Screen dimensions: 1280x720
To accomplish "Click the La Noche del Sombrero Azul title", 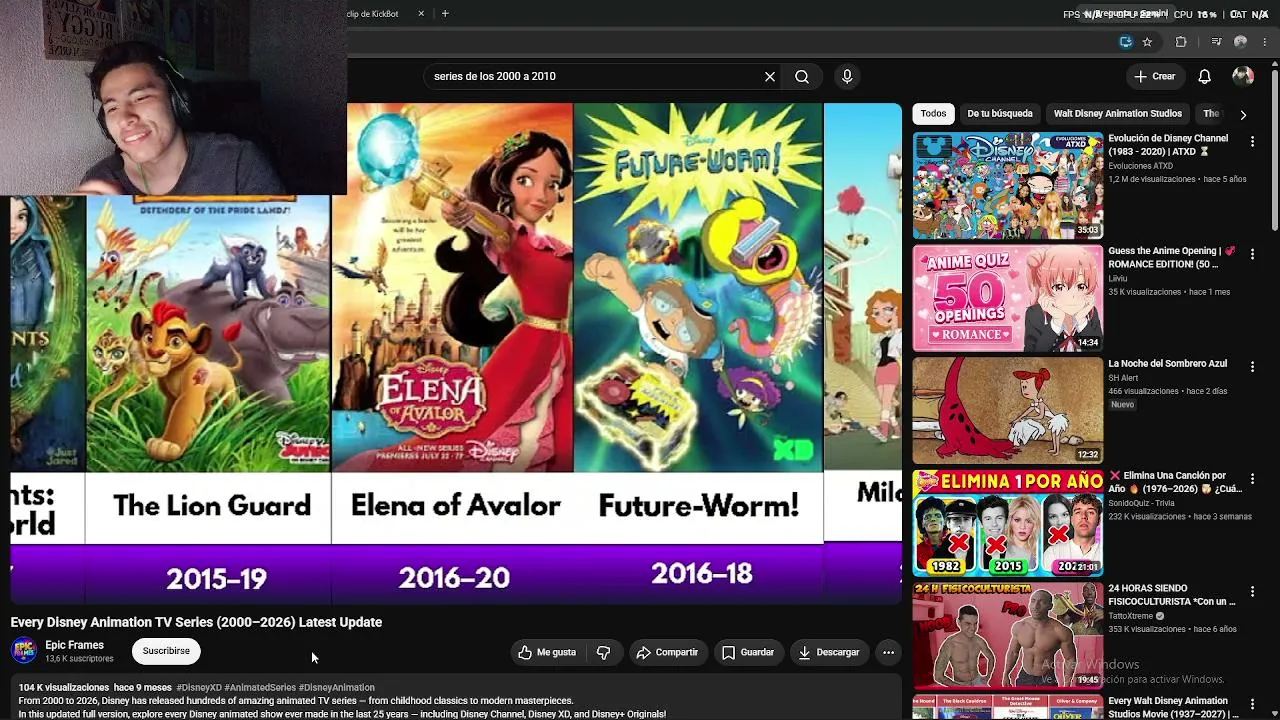I will coord(1168,364).
